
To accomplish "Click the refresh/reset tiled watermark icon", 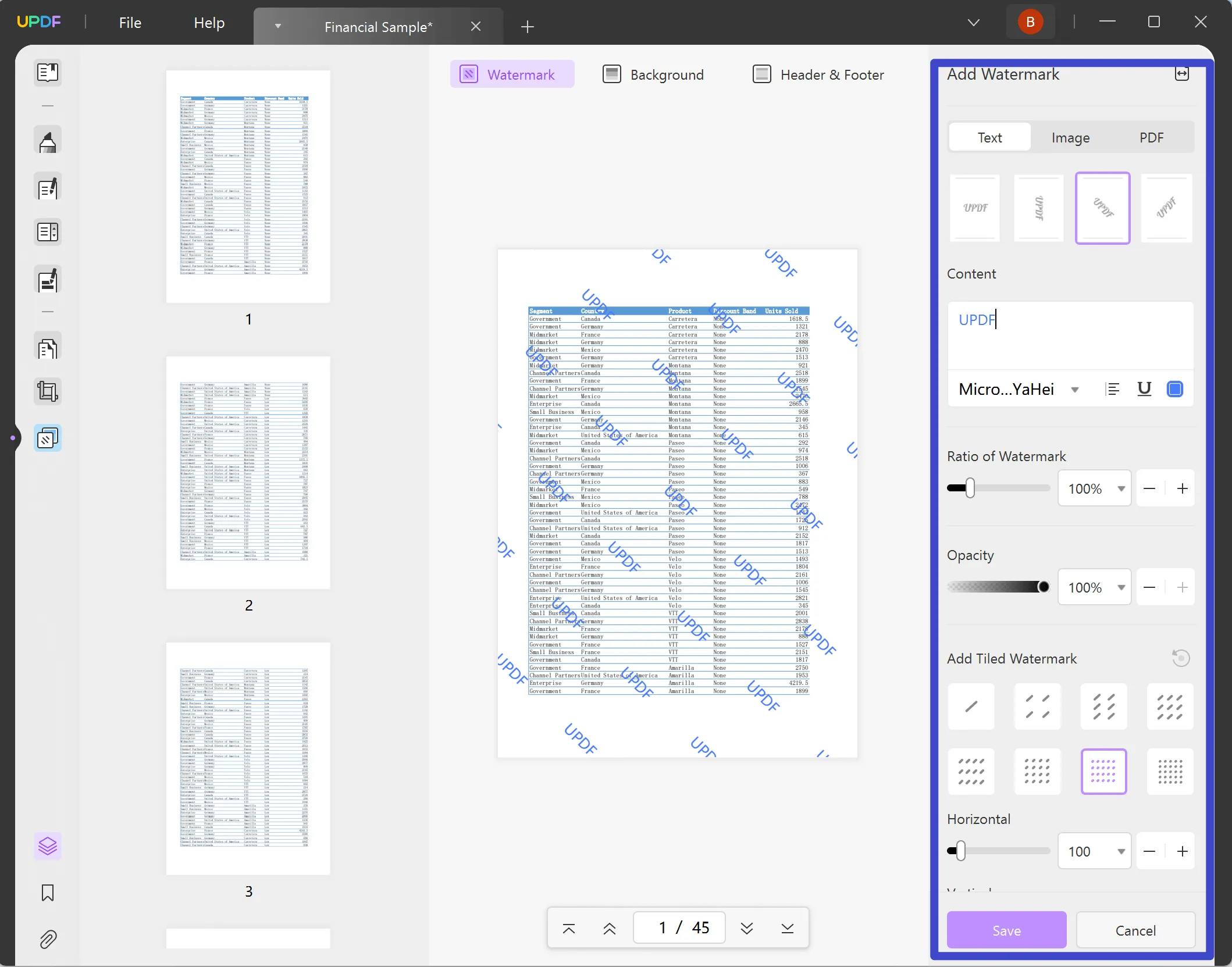I will pos(1181,658).
